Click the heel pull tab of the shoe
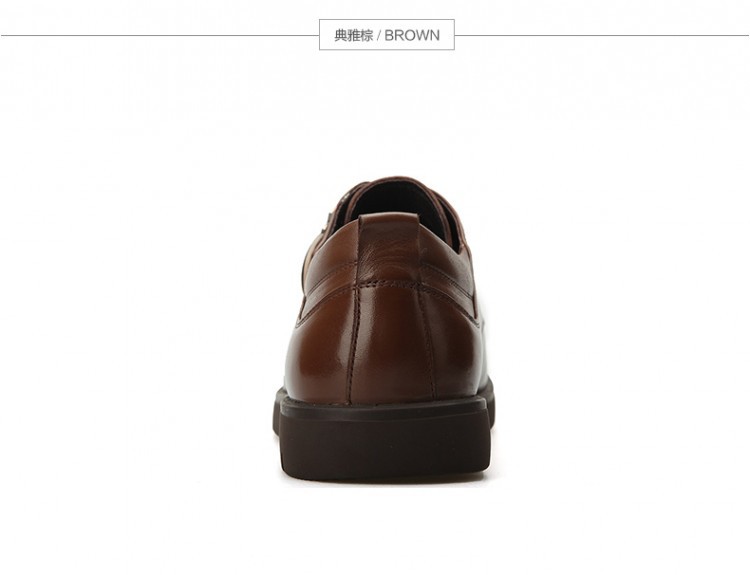 [389, 249]
